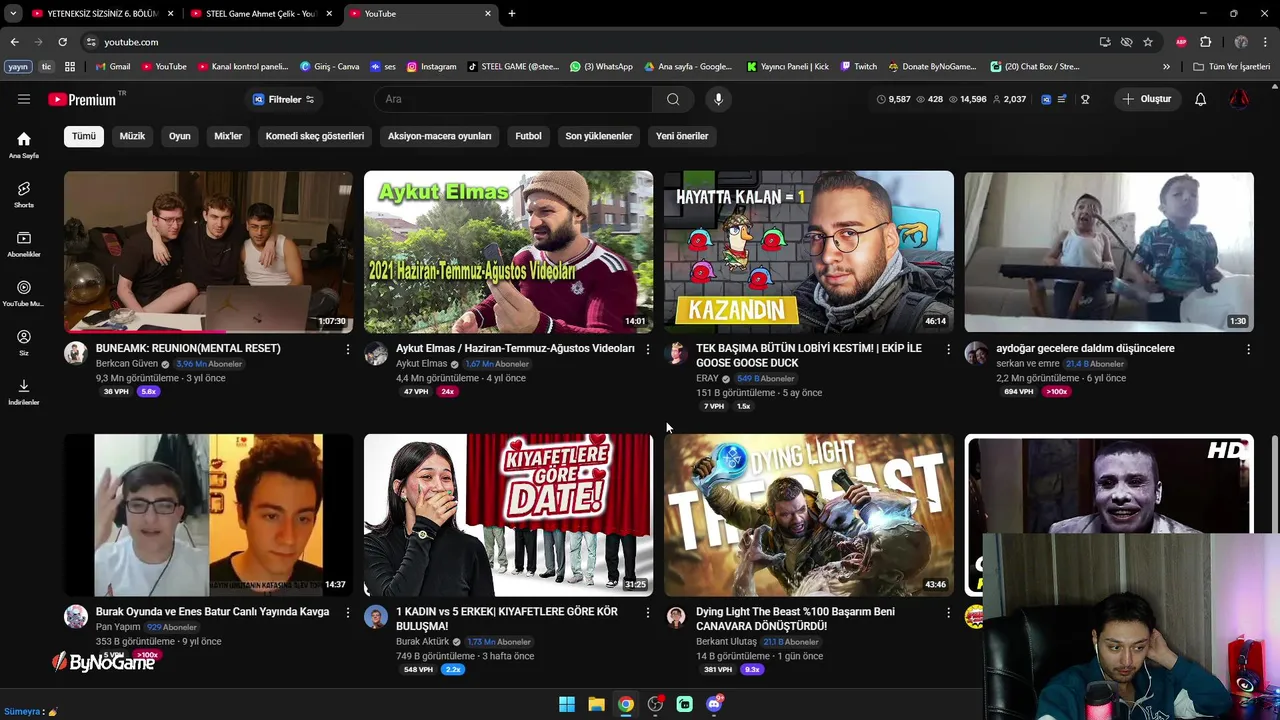Select the Komedi skeç gösterileri chip
1280x720 pixels.
tap(315, 136)
